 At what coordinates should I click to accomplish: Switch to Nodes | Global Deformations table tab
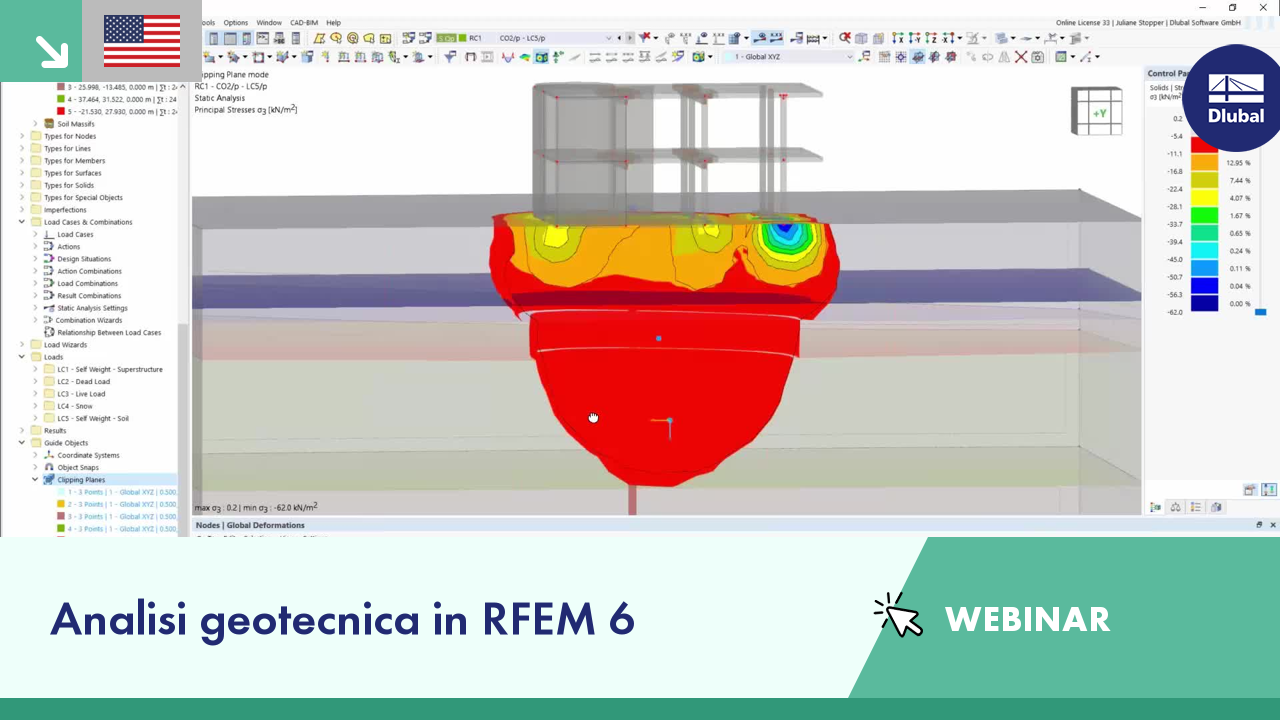click(250, 525)
